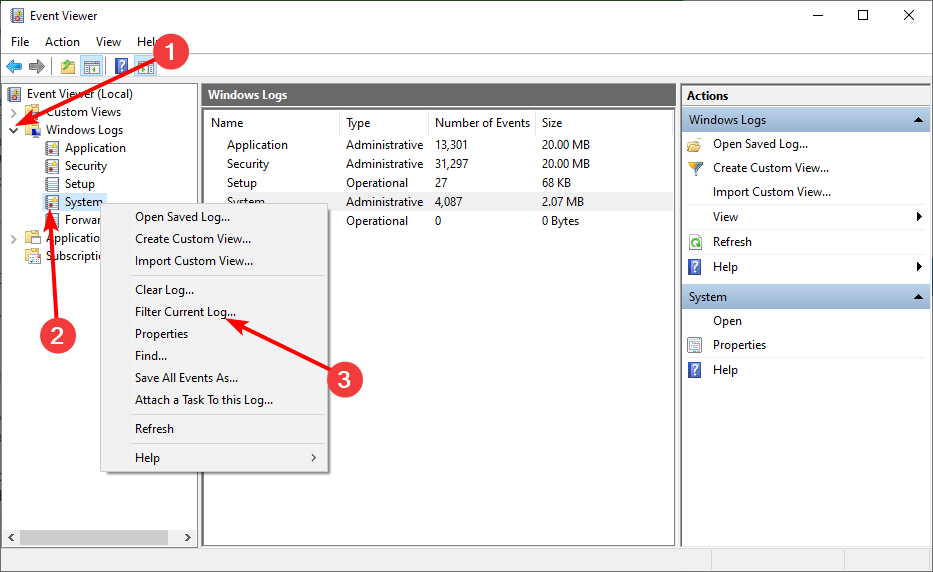933x572 pixels.
Task: Choose Filter Current Log from context menu
Action: [185, 312]
